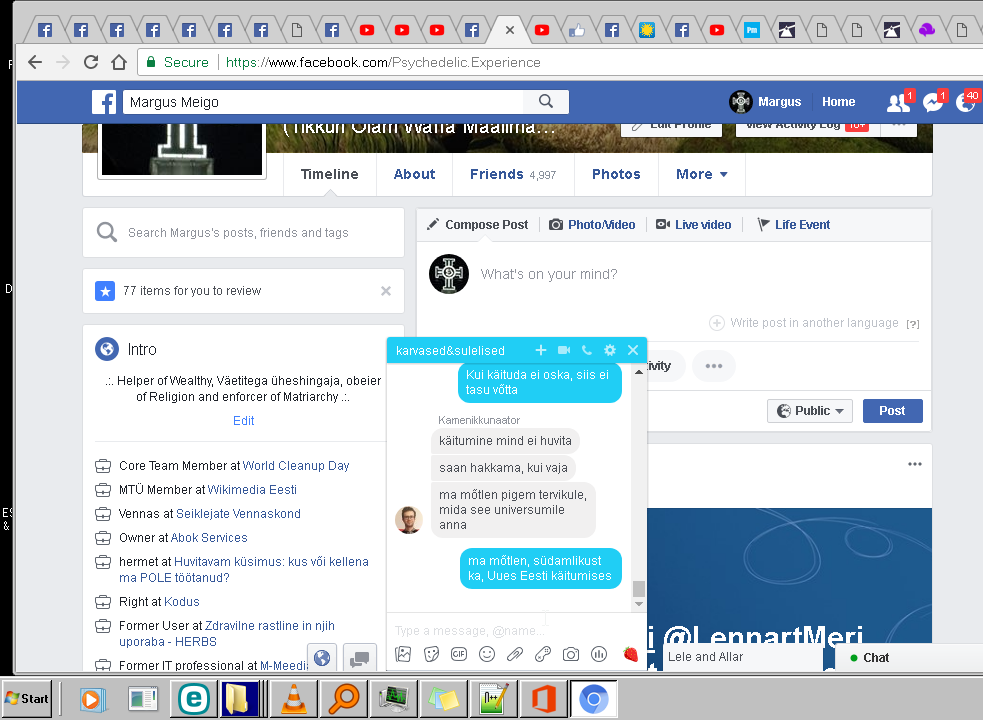983x720 pixels.
Task: Pick a GIF in chat
Action: (x=459, y=654)
